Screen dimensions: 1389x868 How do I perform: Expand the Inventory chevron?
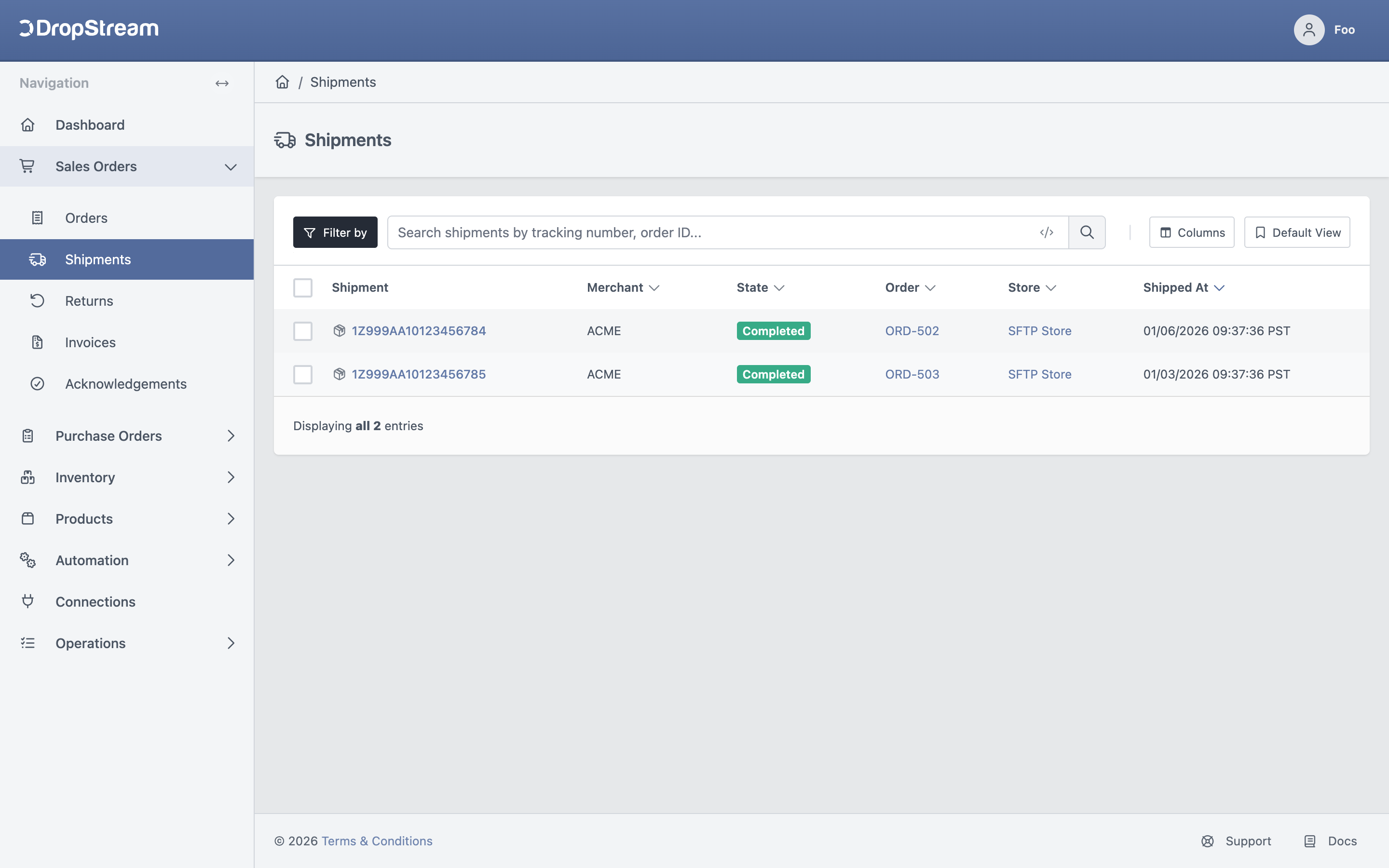231,477
